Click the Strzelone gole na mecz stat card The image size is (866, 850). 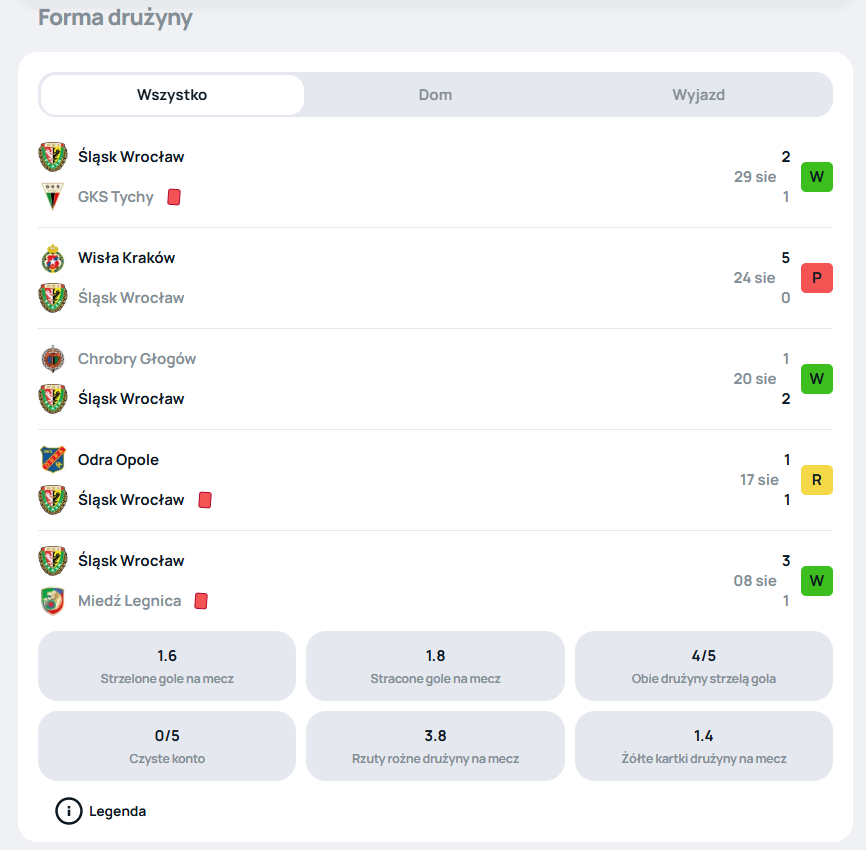pos(167,666)
